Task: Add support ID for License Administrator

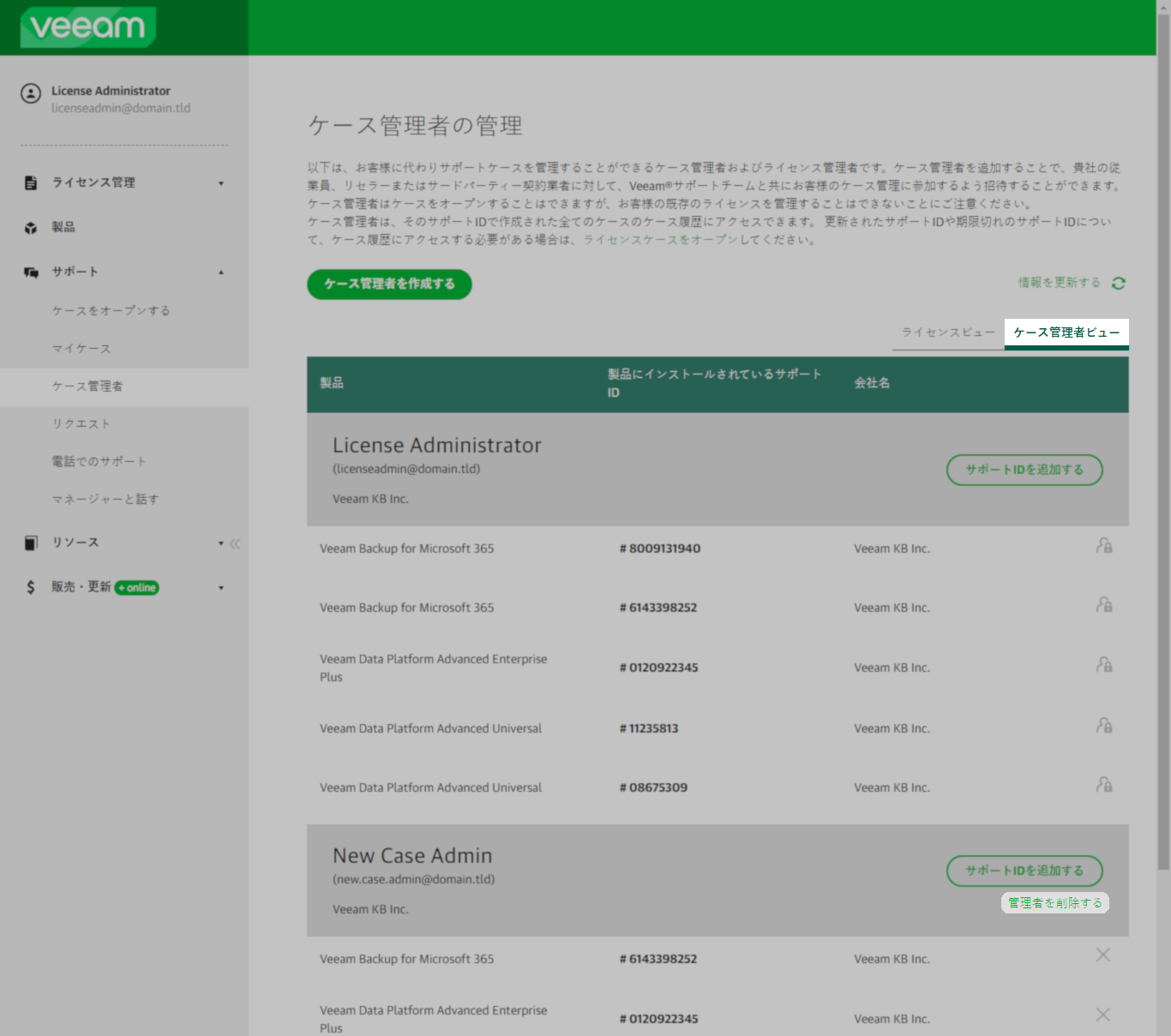Action: (x=1024, y=470)
